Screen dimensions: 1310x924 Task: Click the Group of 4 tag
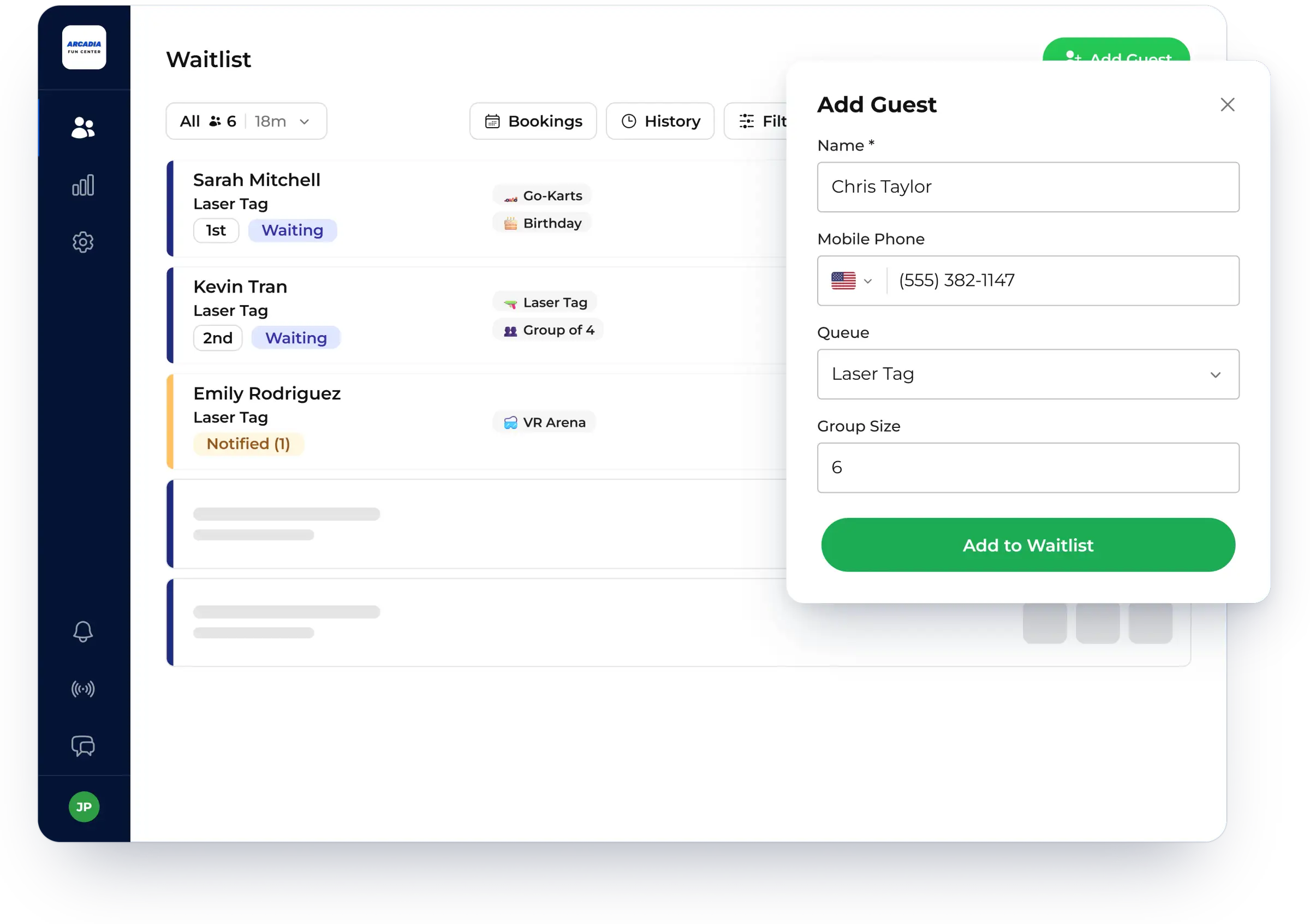tap(547, 330)
